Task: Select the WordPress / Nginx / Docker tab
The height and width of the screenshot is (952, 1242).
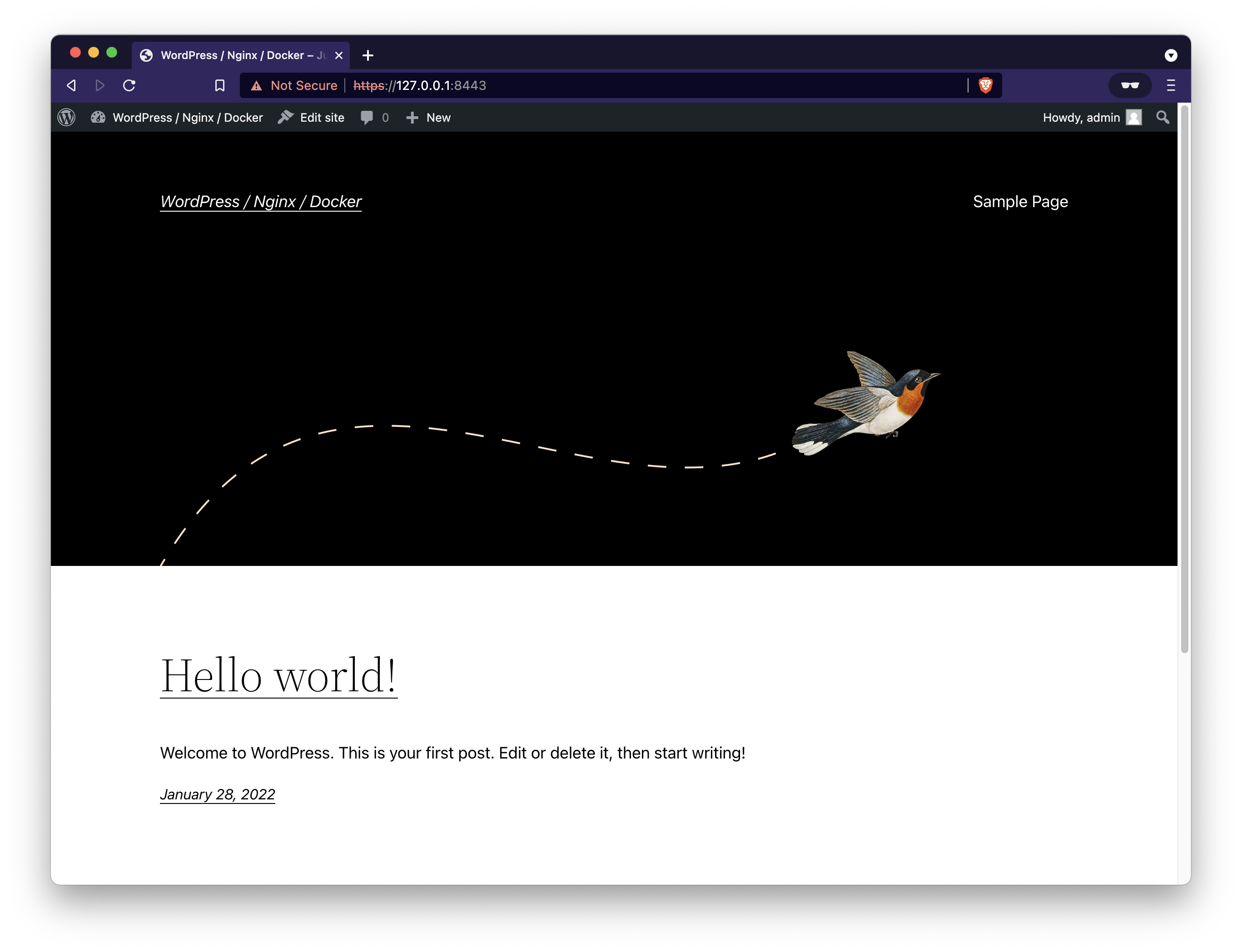Action: click(238, 55)
